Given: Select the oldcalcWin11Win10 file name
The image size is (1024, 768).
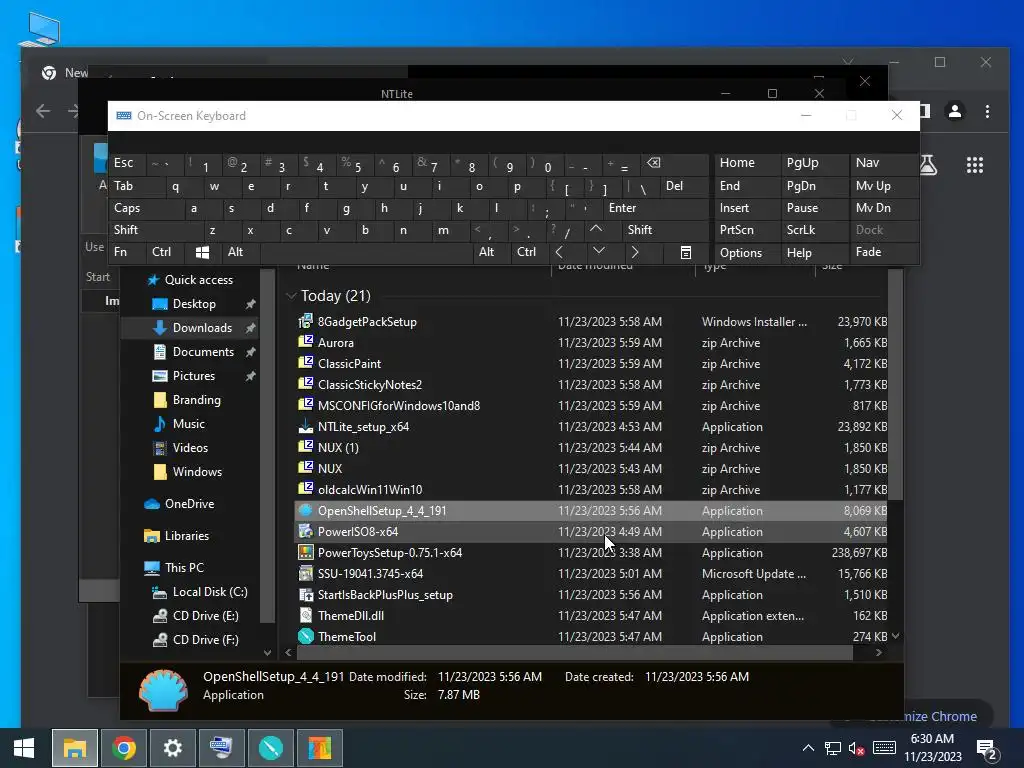Looking at the screenshot, I should tap(370, 489).
